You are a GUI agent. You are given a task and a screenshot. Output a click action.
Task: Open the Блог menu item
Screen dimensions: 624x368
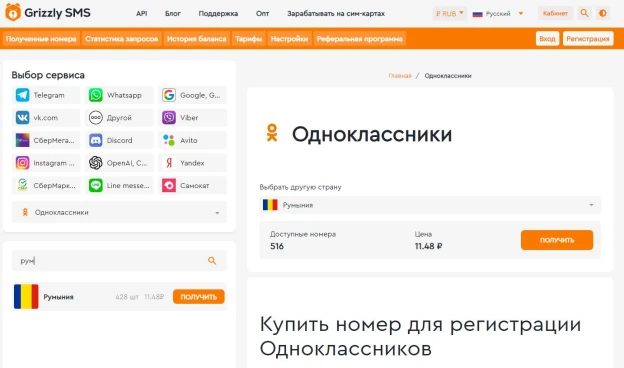pyautogui.click(x=173, y=14)
